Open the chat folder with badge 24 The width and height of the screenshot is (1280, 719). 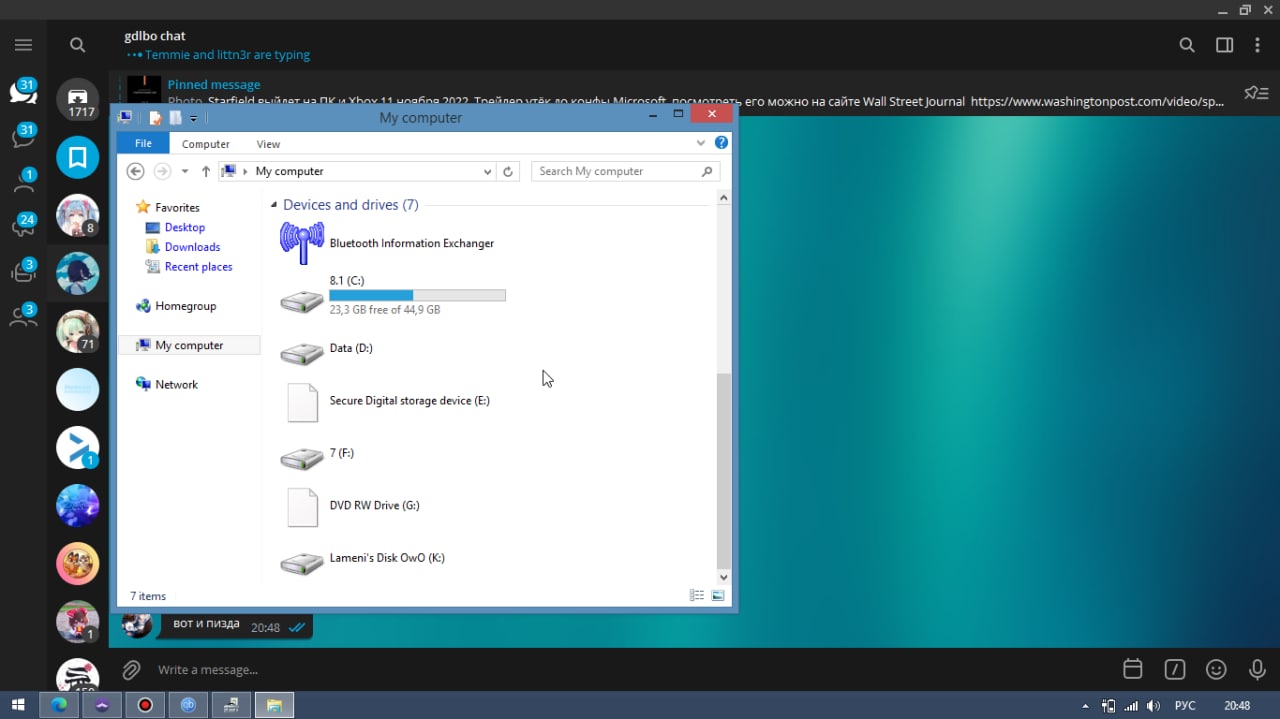(x=23, y=225)
